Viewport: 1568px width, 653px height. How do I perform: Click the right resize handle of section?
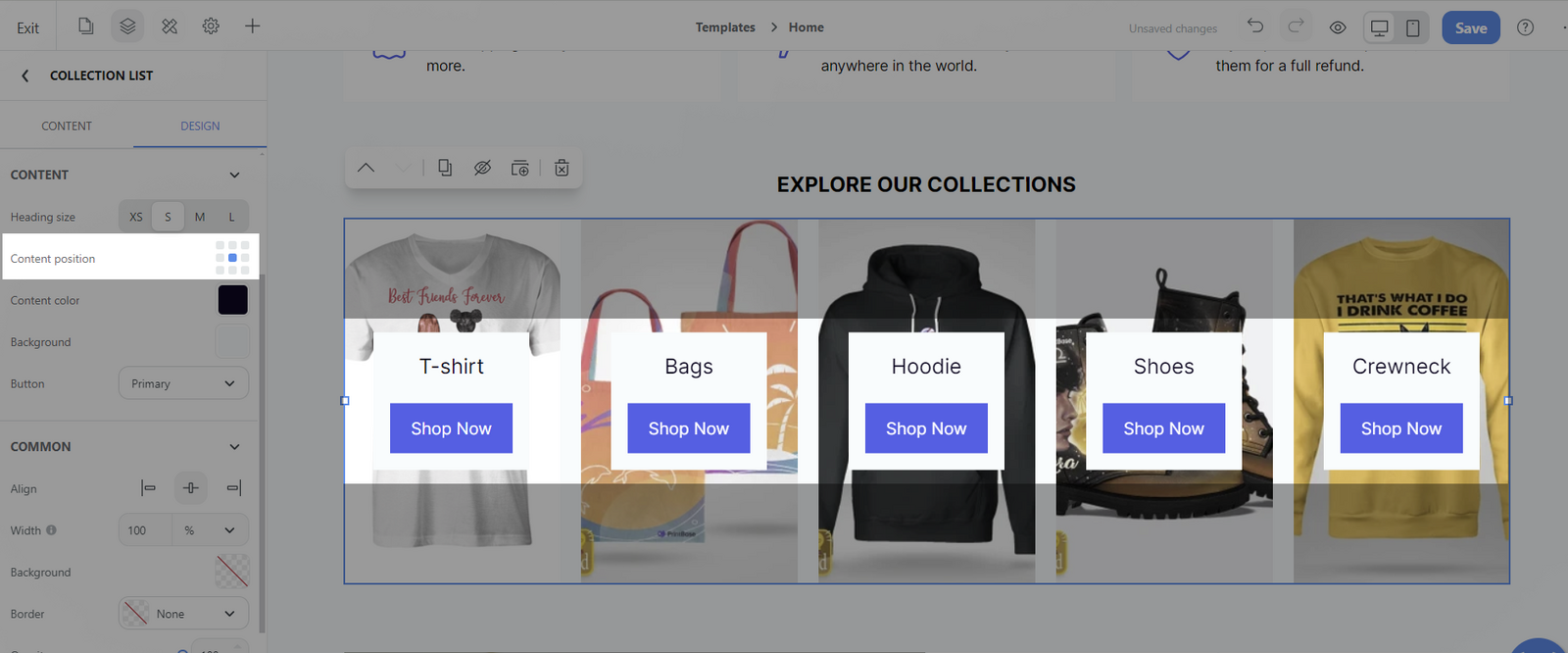[x=1508, y=401]
